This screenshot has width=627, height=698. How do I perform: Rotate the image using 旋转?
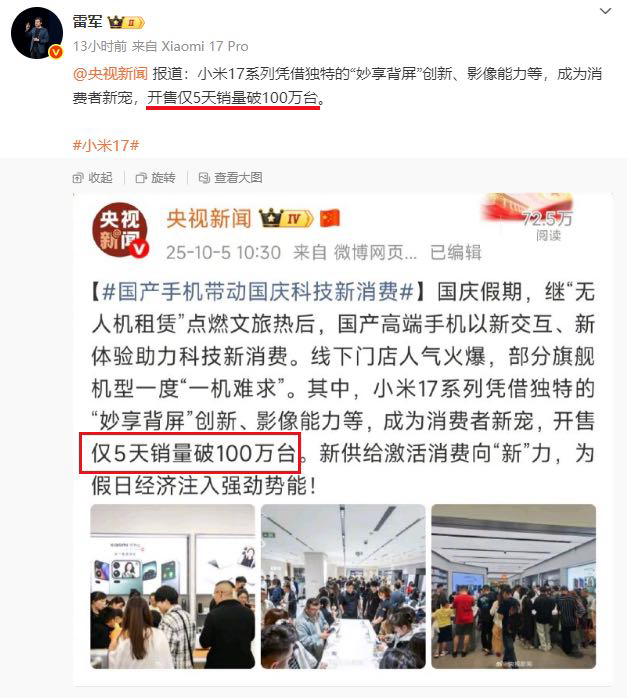[156, 178]
